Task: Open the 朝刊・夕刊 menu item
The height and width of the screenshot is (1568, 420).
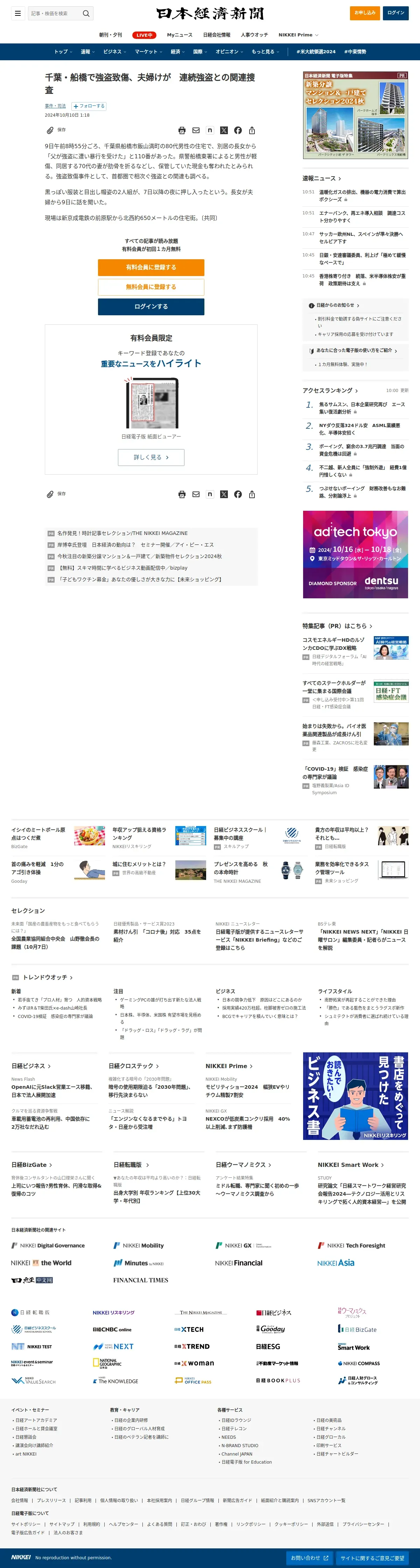Action: [111, 35]
